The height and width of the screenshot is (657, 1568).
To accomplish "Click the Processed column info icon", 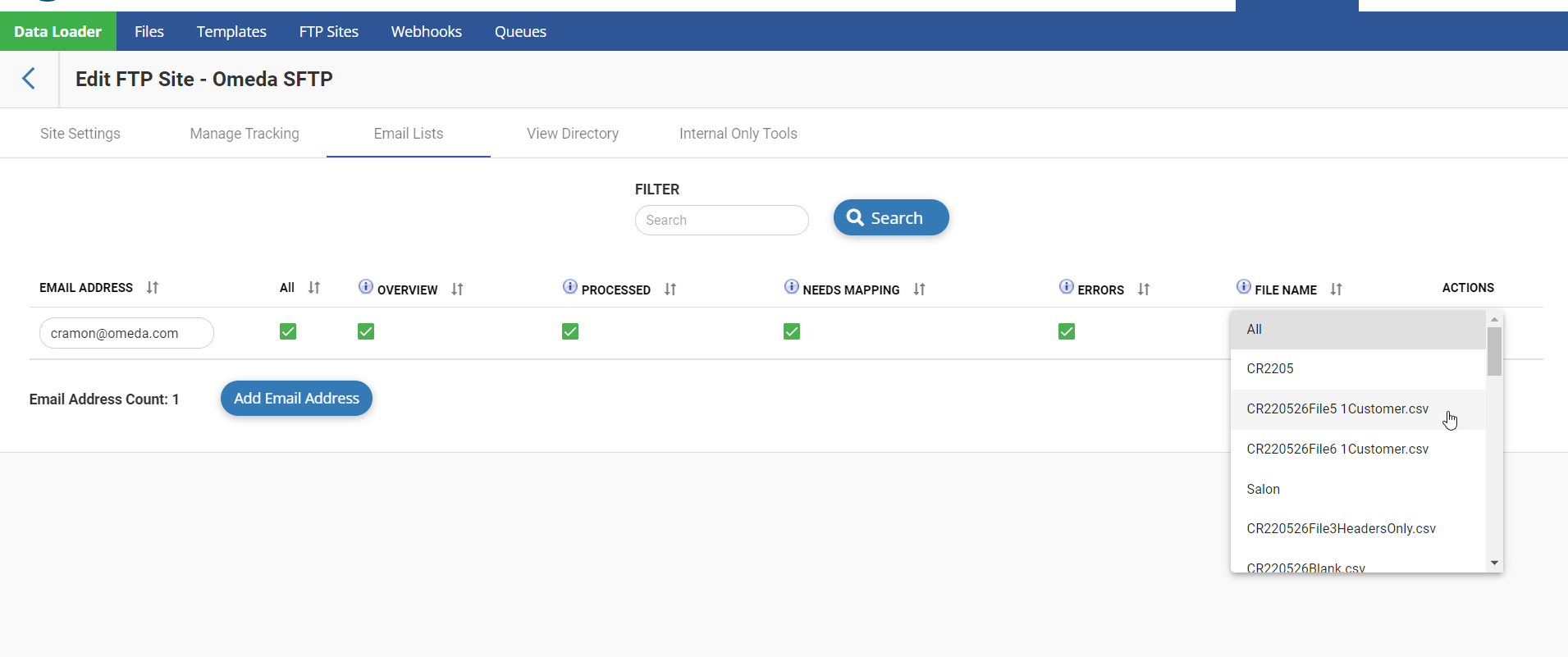I will 570,286.
